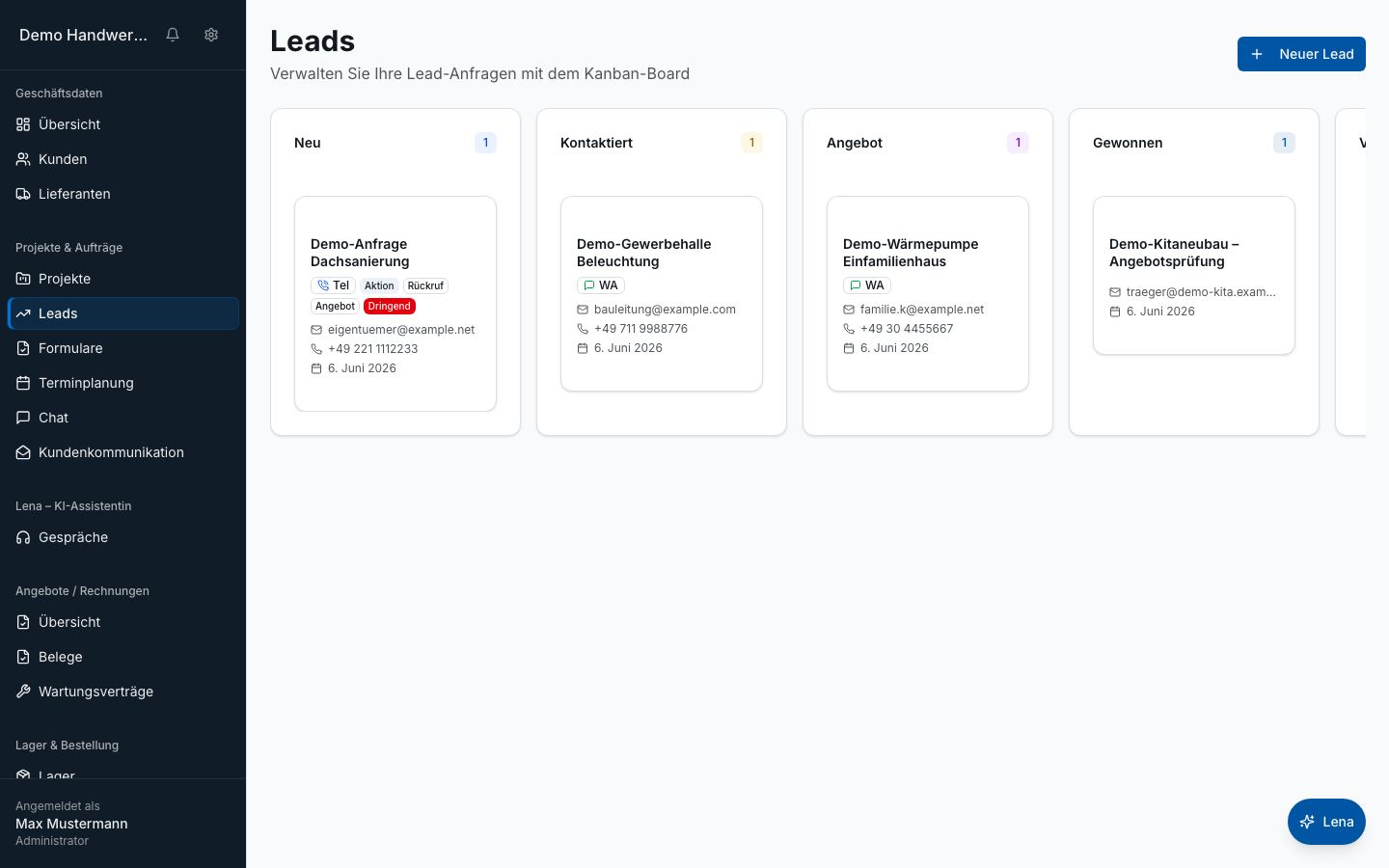Go to Lieferanten page
Image resolution: width=1389 pixels, height=868 pixels.
click(x=123, y=194)
